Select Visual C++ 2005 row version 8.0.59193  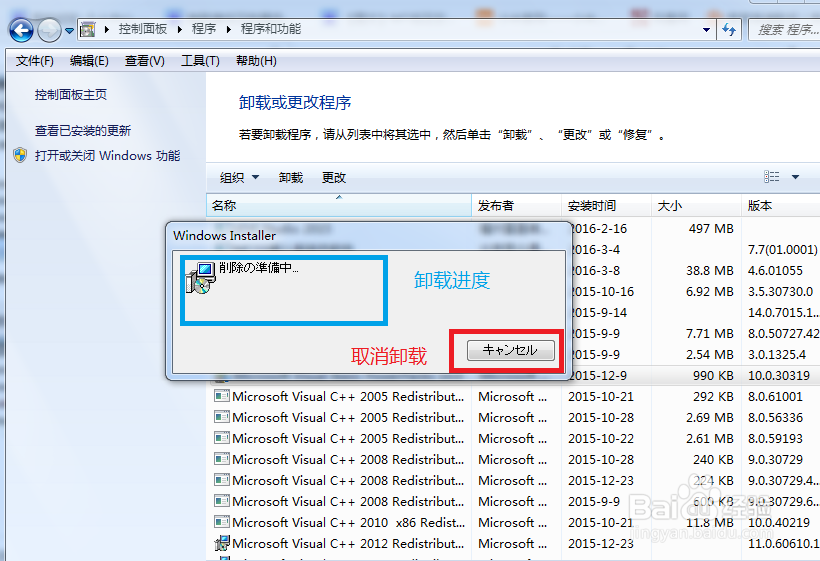[x=514, y=438]
